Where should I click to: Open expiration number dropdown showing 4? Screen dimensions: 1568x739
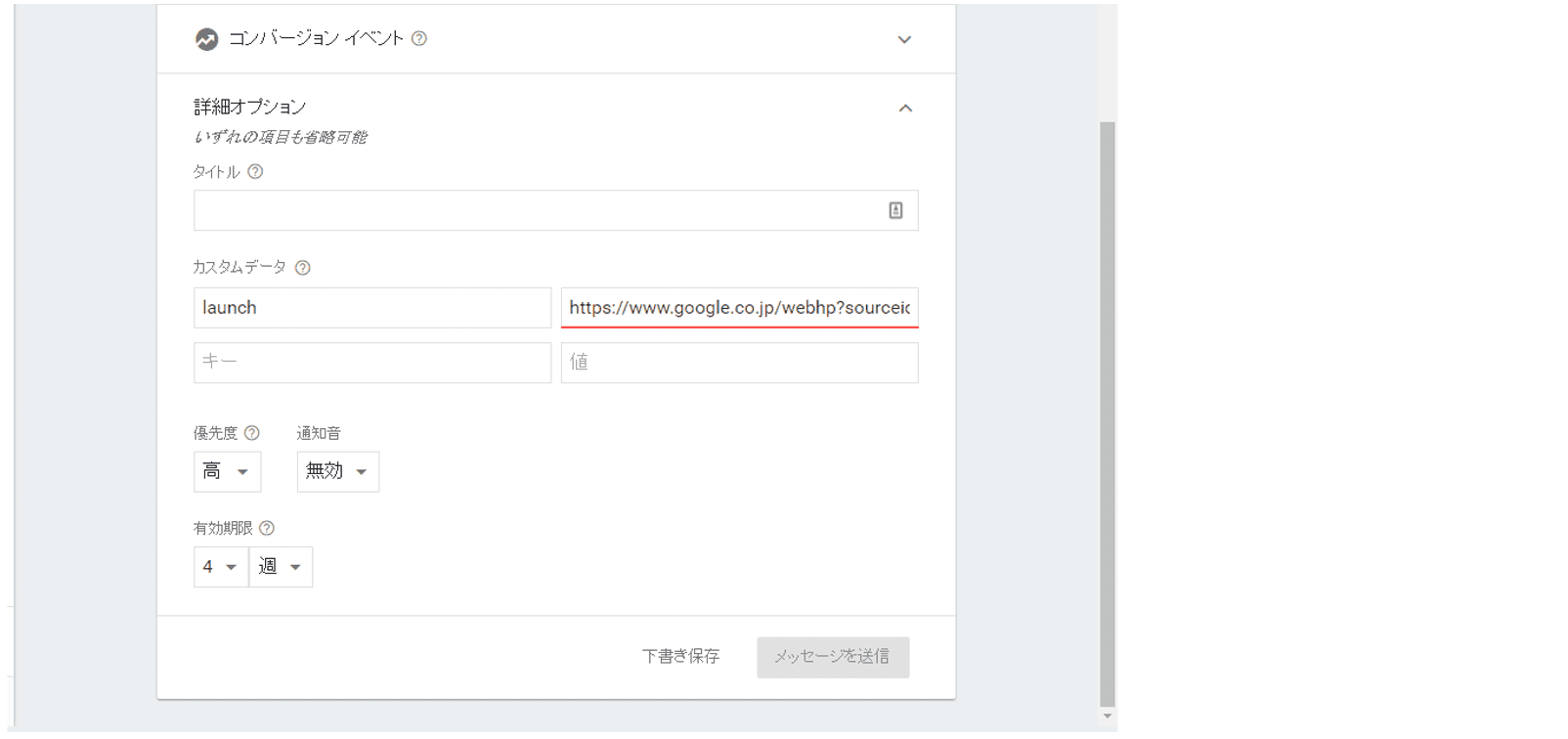point(221,567)
